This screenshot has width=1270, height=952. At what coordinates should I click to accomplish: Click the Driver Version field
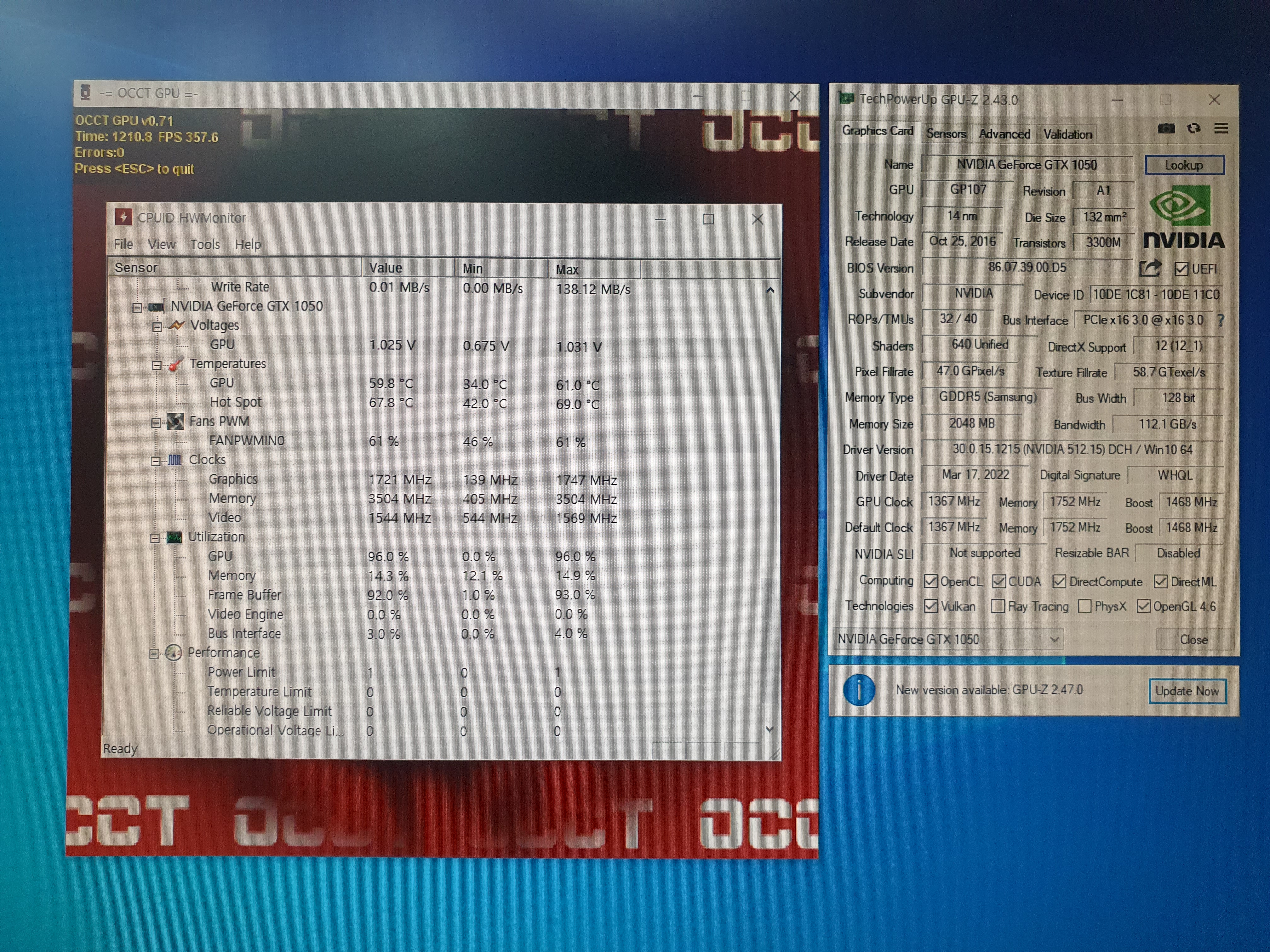[1072, 449]
